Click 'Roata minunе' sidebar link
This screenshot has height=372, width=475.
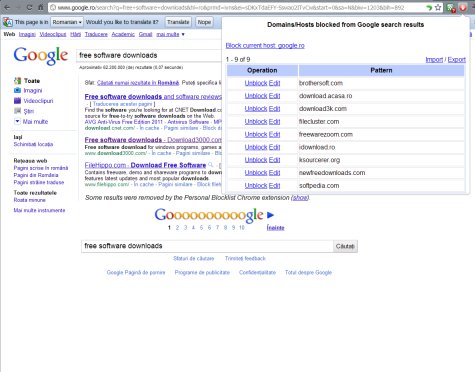click(x=30, y=200)
